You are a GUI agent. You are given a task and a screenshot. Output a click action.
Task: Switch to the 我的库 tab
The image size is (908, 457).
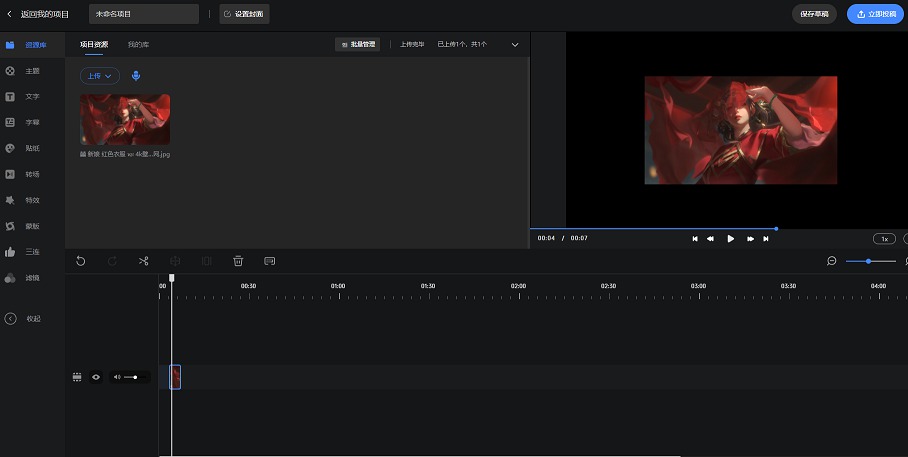pos(138,45)
